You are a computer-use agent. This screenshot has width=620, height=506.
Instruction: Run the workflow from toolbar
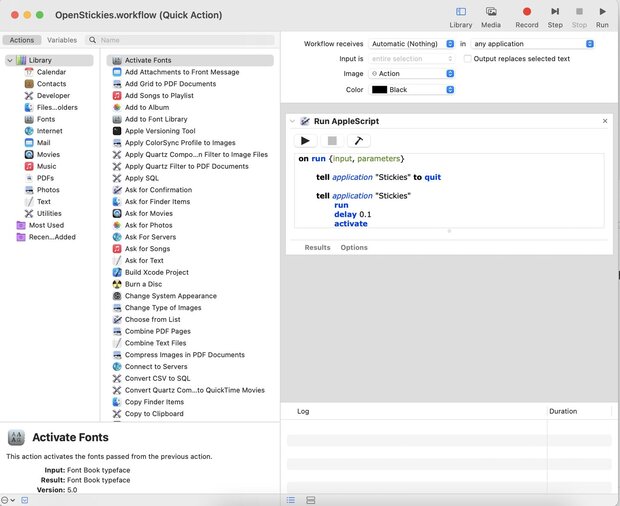click(x=602, y=17)
